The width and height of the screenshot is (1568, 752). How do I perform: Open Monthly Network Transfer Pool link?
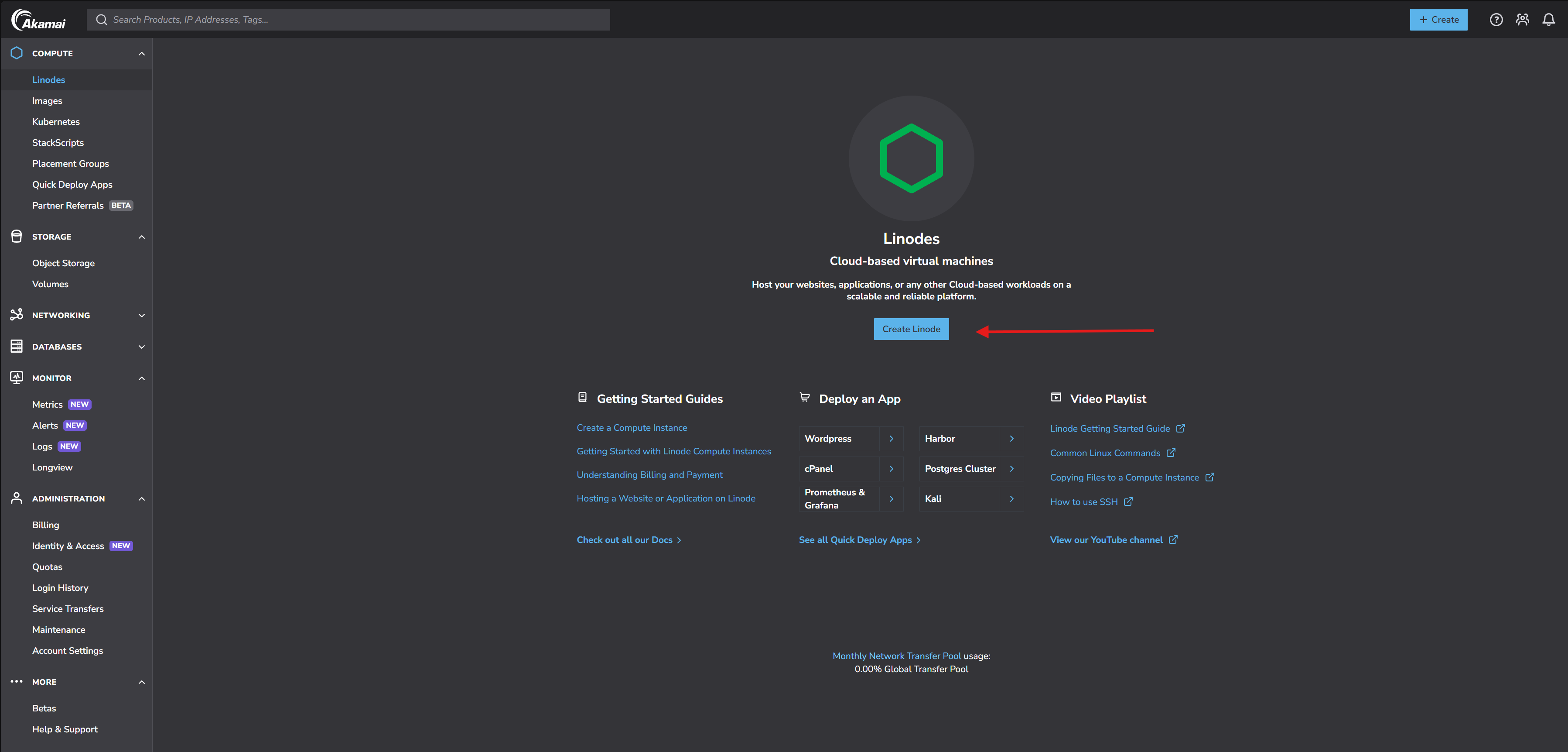coord(897,656)
